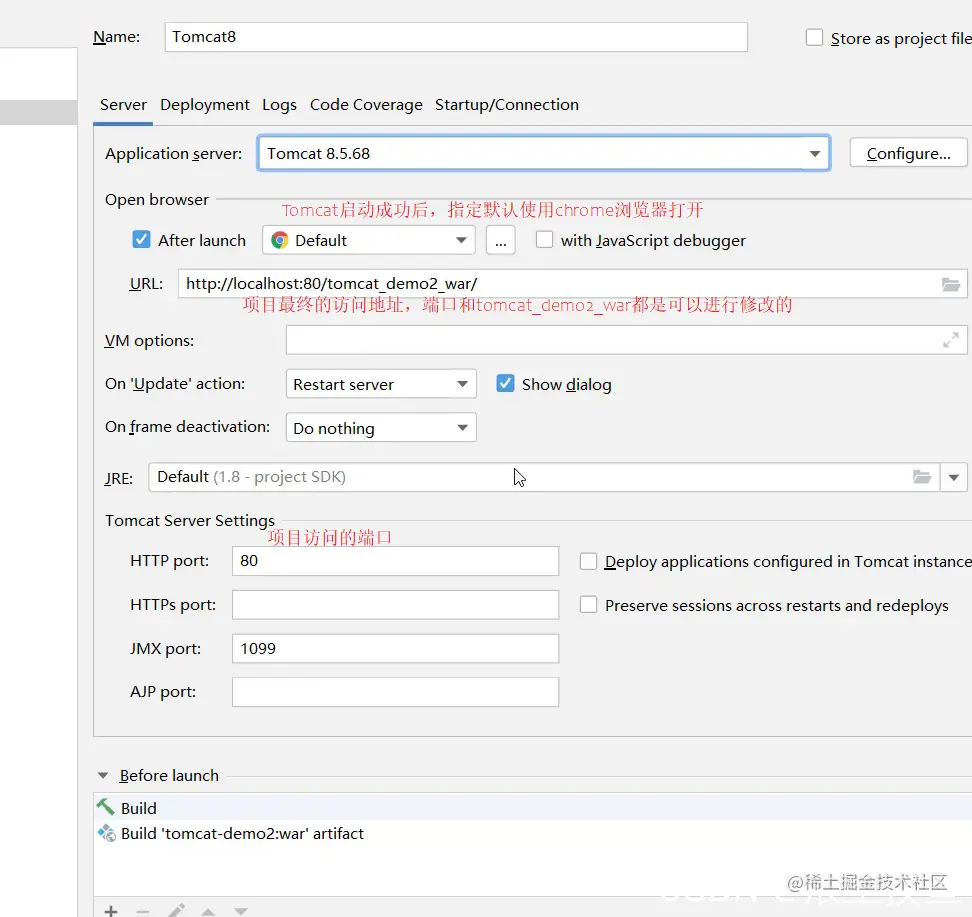Edit the selected before launch task
The image size is (972, 917).
point(176,910)
